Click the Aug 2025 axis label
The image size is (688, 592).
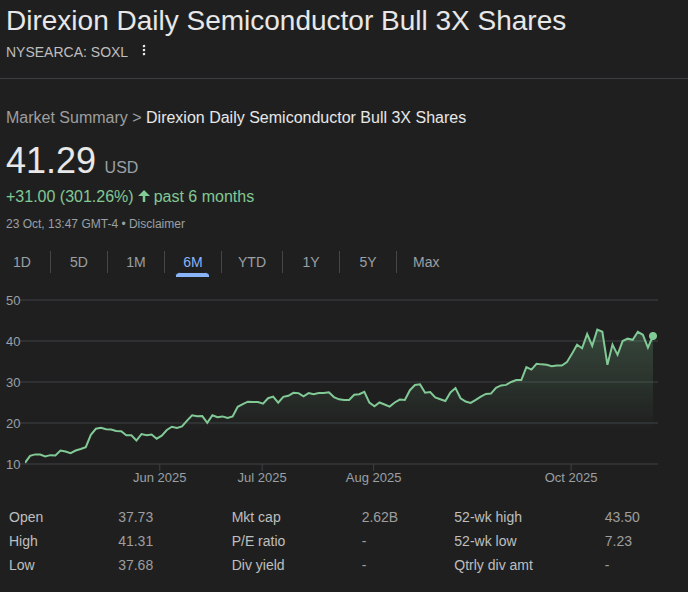[373, 477]
